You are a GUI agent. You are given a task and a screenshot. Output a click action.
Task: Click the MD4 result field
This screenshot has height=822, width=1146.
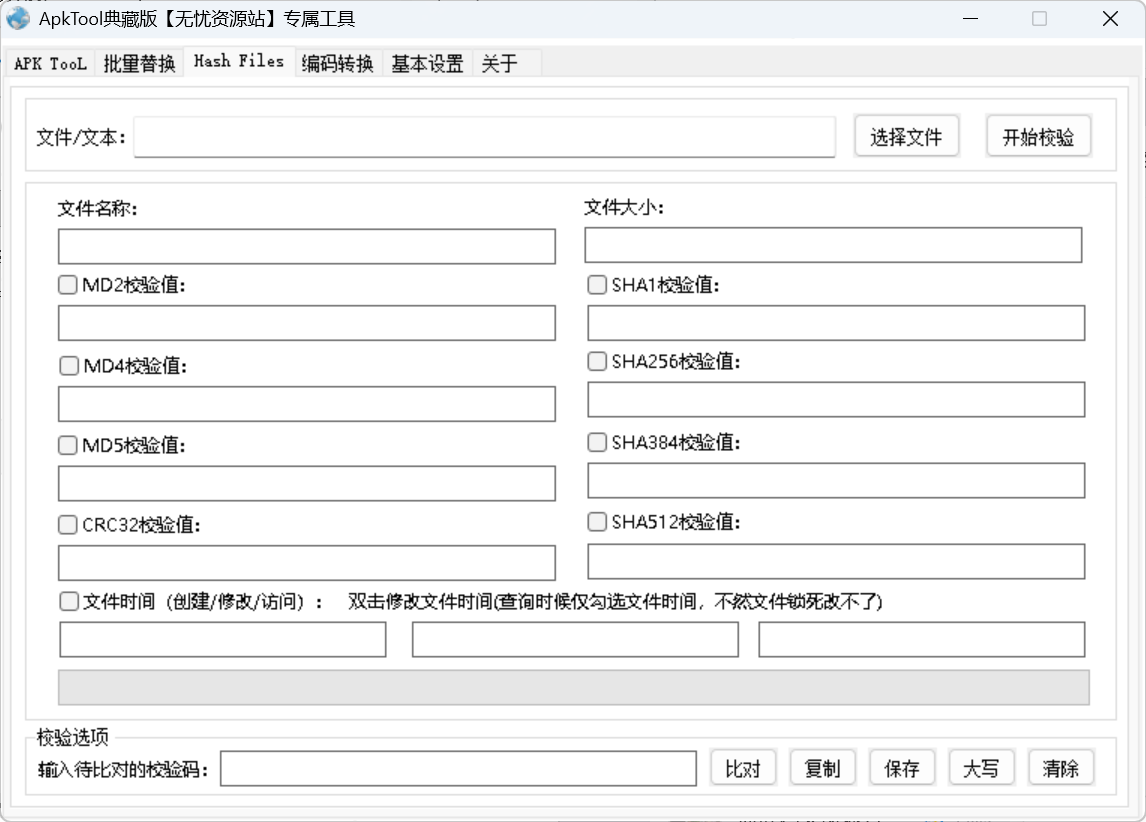click(x=307, y=404)
